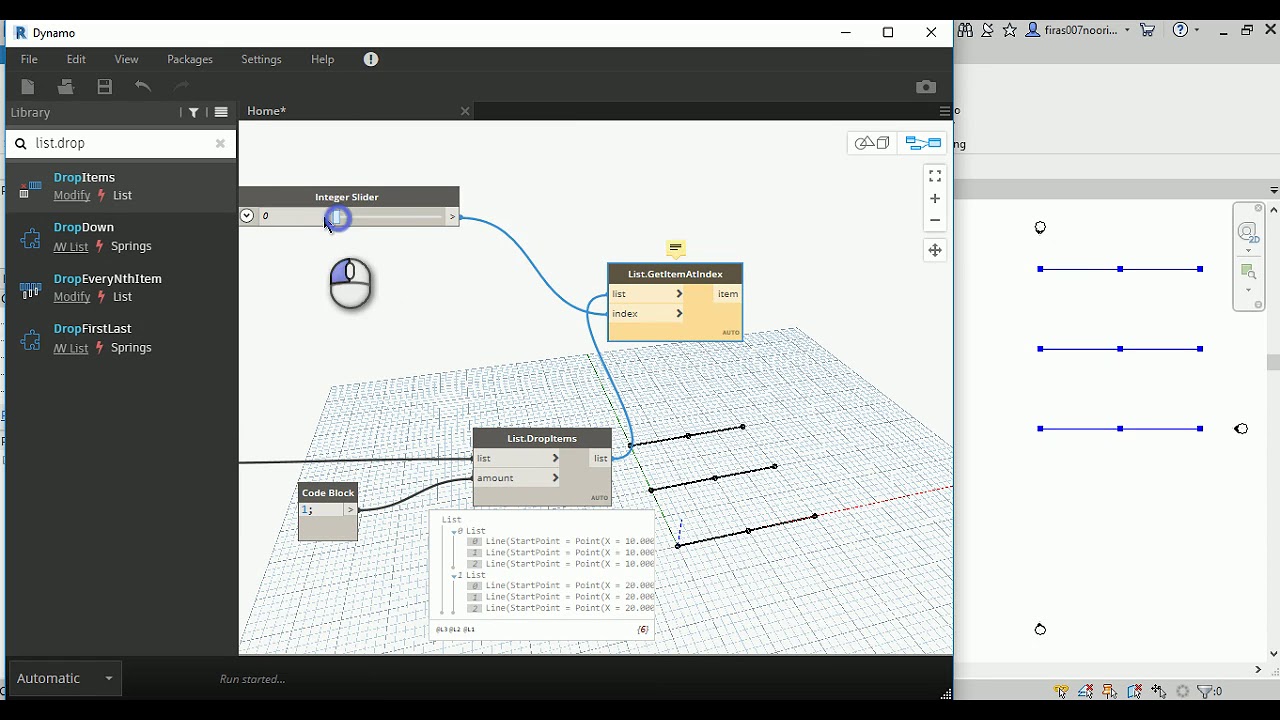This screenshot has width=1280, height=720.
Task: Export workspace as image via camera icon
Action: point(926,87)
